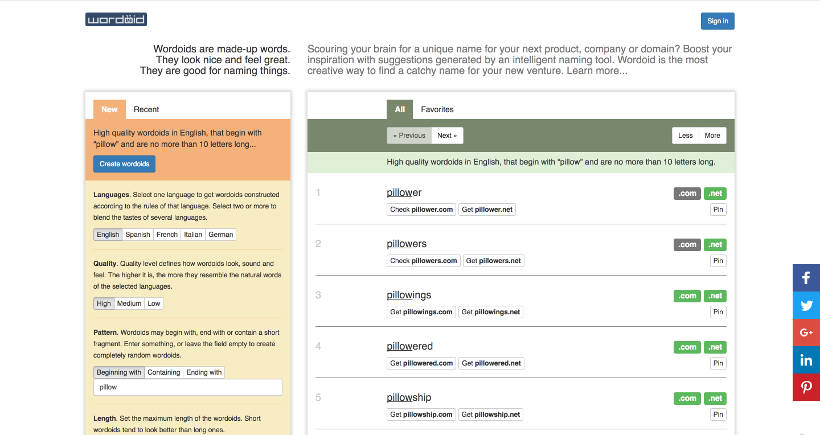Click the pattern text input field
This screenshot has width=820, height=435.
coord(188,387)
